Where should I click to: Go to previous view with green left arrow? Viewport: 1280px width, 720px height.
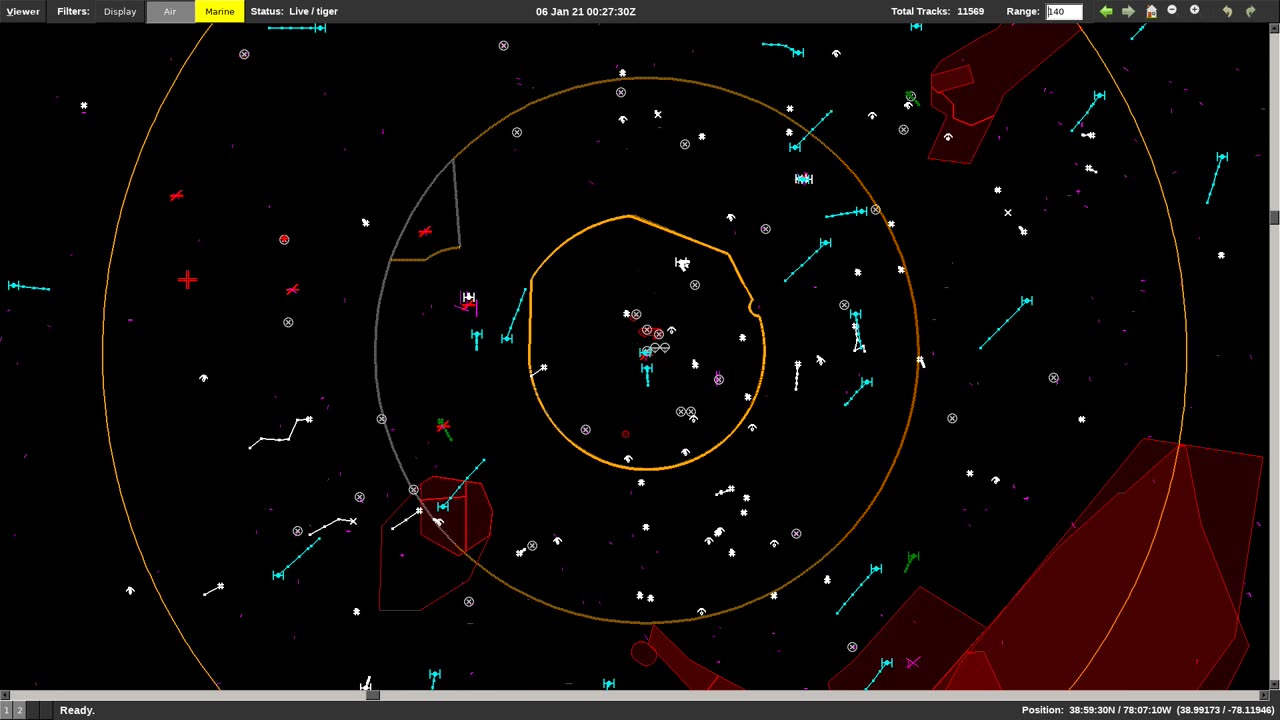click(1106, 11)
